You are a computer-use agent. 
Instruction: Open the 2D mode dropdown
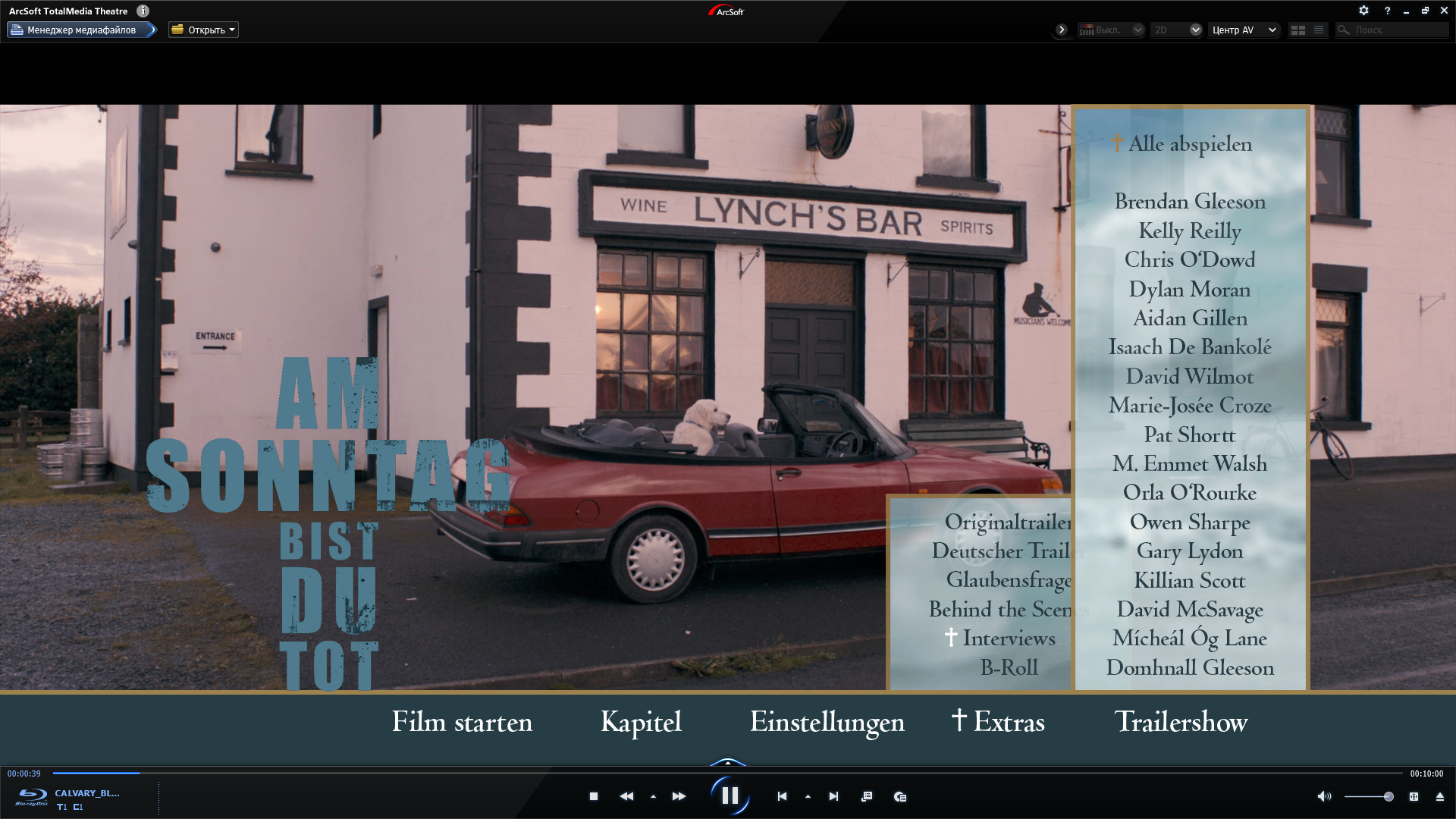point(1176,30)
